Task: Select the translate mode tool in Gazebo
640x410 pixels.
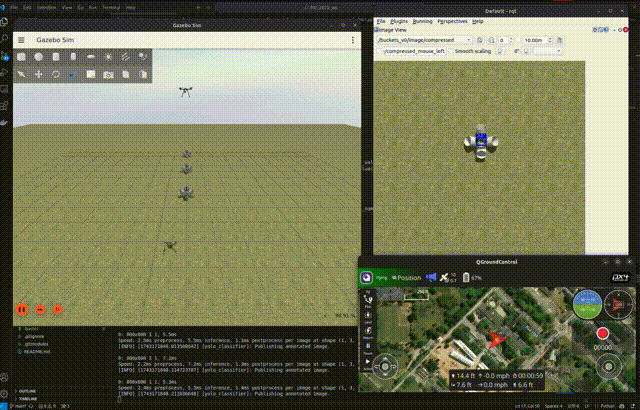Action: [x=39, y=74]
